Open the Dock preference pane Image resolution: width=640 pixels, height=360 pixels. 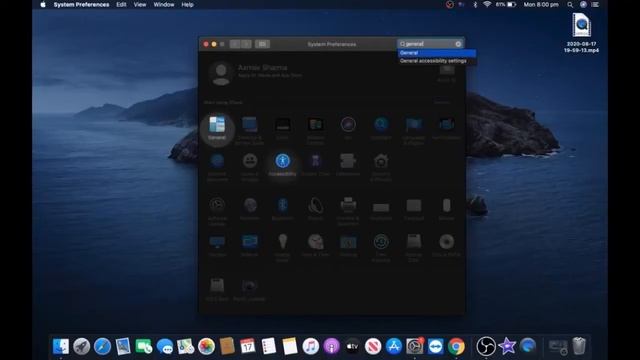(x=282, y=124)
